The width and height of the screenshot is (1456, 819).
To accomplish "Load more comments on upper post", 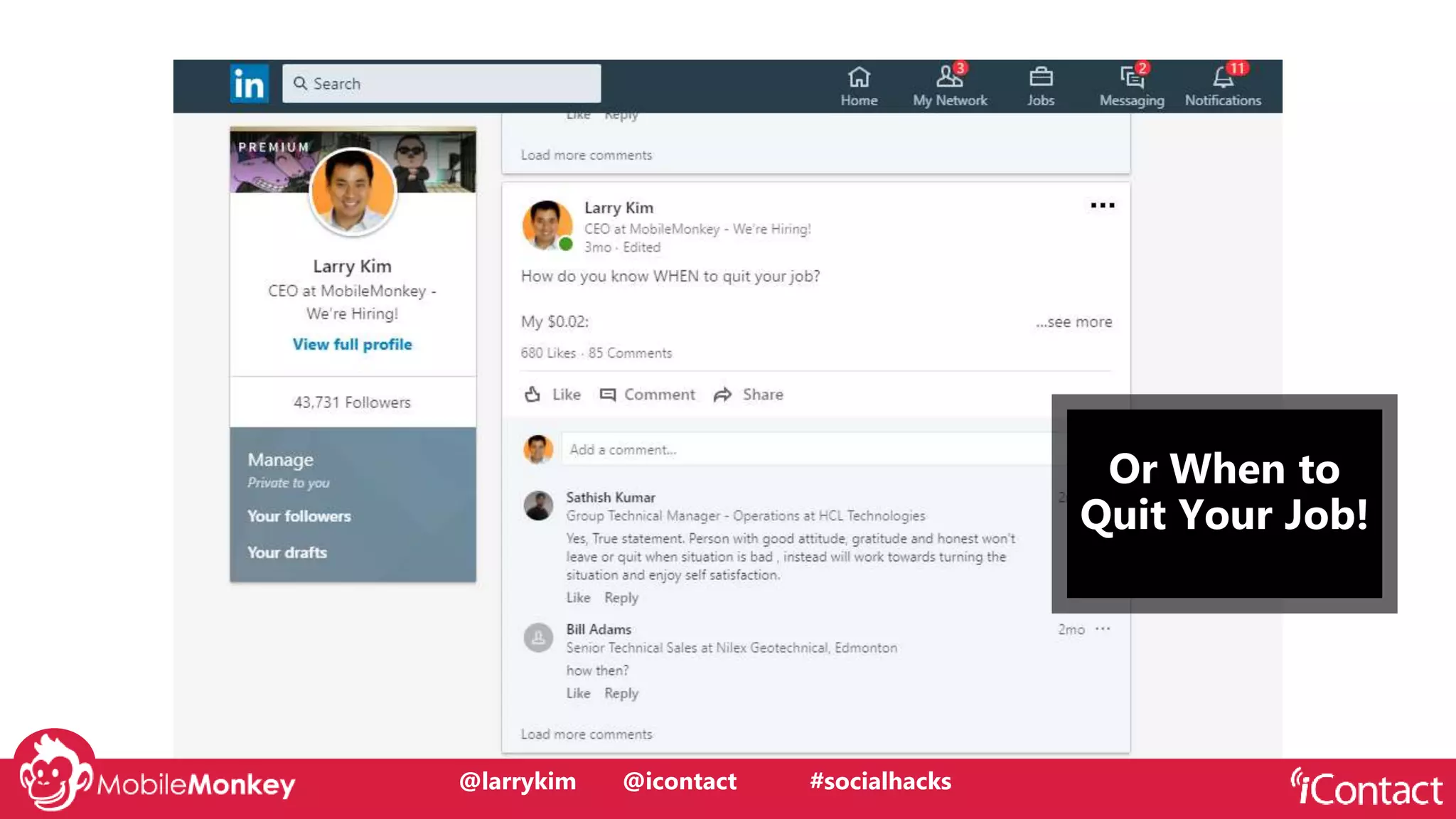I will (587, 155).
